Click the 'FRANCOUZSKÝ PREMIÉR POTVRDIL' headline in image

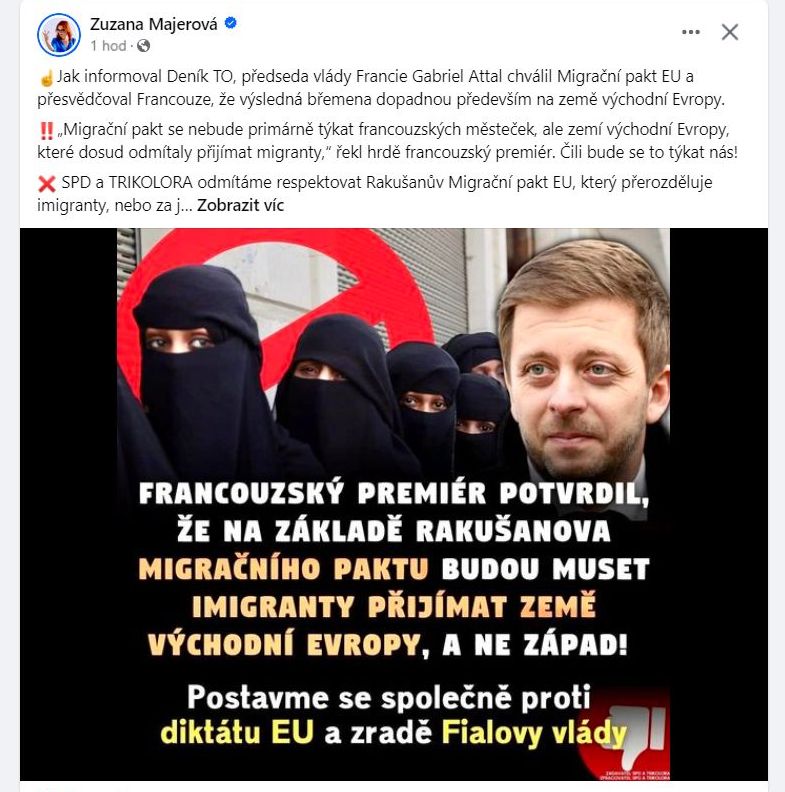394,493
